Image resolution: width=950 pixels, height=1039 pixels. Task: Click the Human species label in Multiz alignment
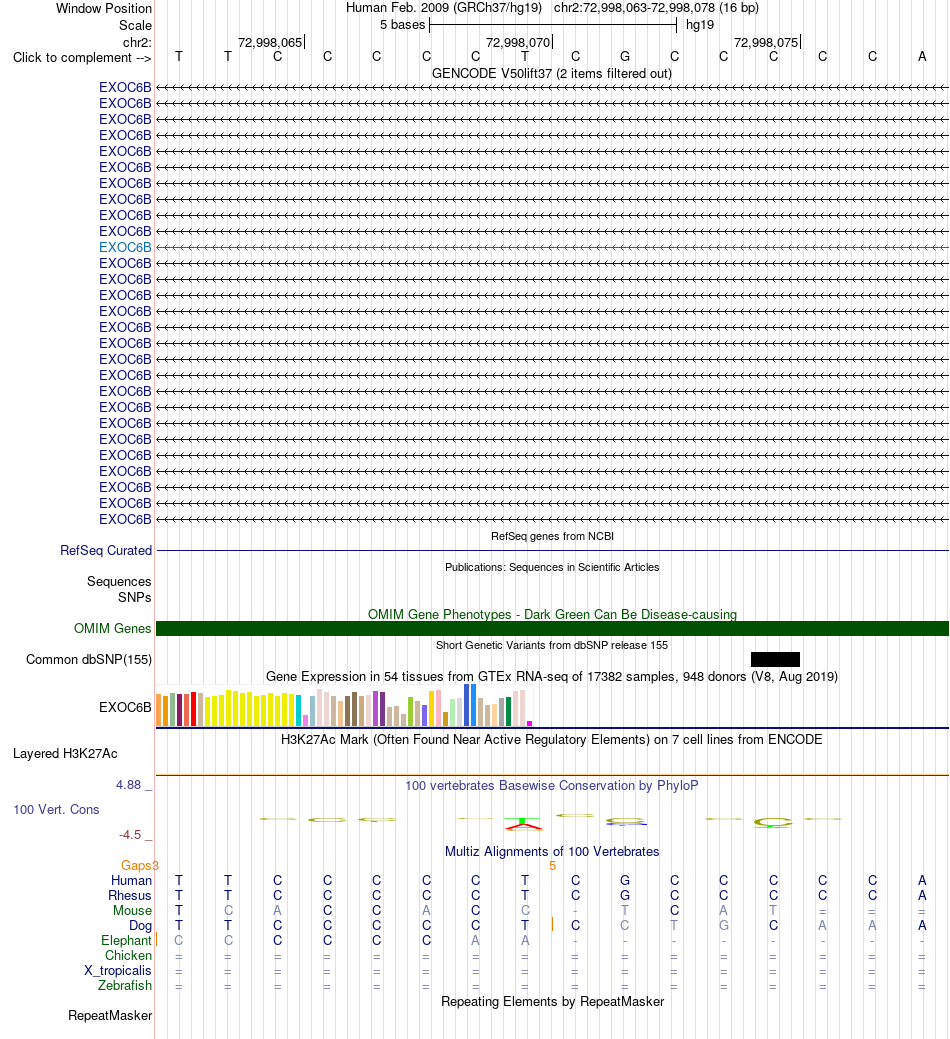131,881
